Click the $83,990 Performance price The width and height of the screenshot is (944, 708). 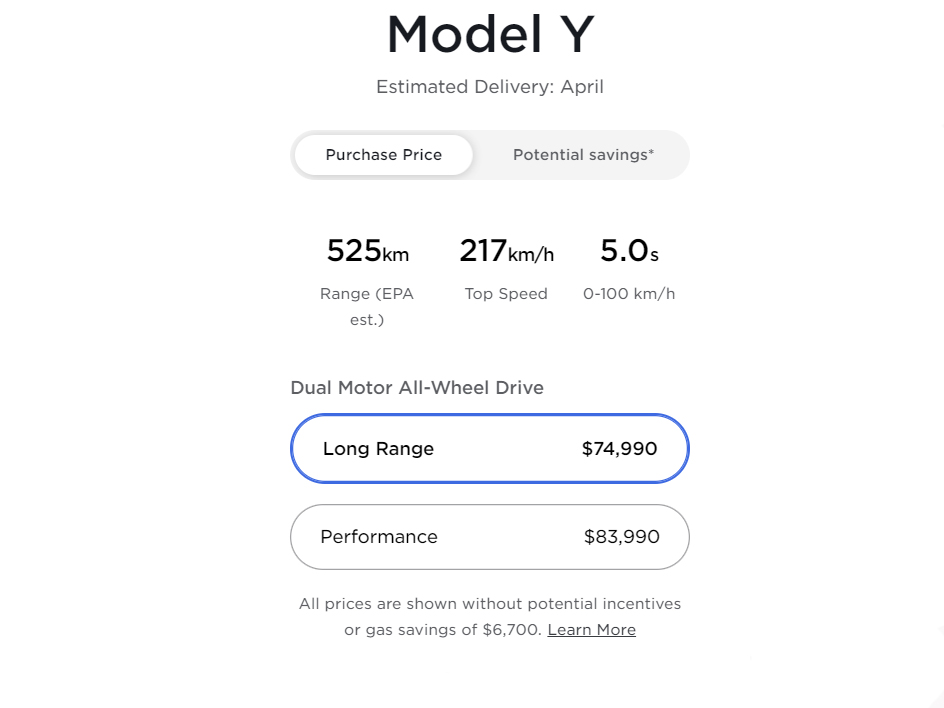(621, 537)
